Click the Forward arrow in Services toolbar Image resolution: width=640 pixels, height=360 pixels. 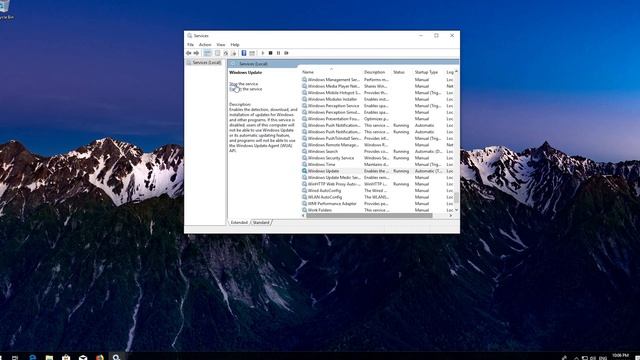click(196, 53)
